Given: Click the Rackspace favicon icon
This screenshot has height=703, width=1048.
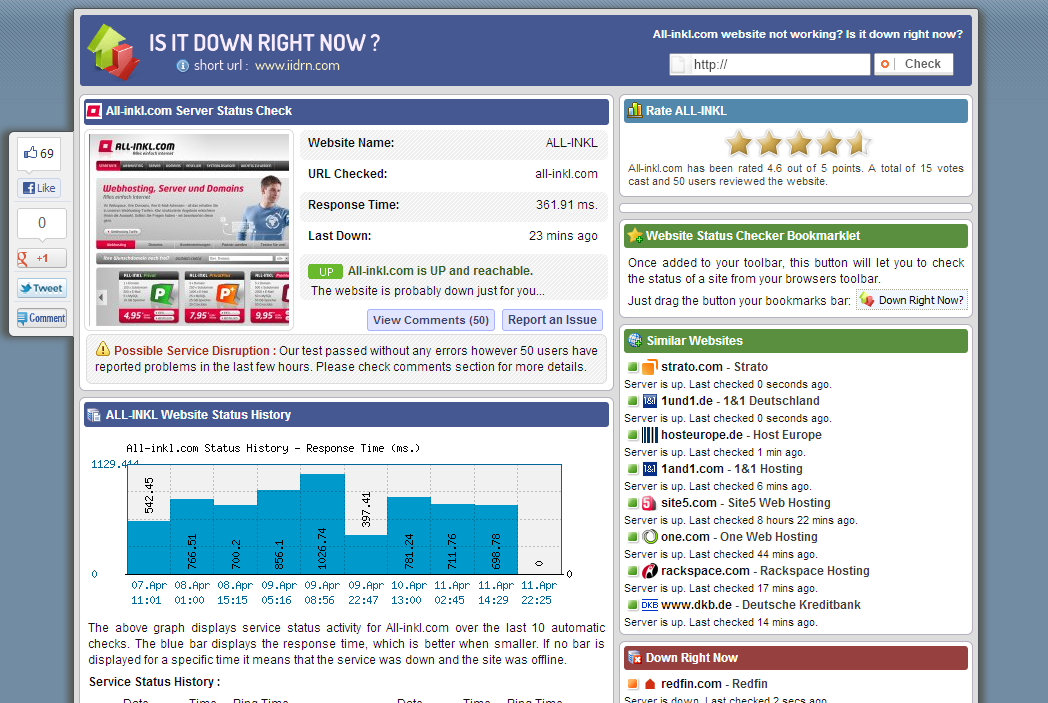Looking at the screenshot, I should pyautogui.click(x=649, y=571).
